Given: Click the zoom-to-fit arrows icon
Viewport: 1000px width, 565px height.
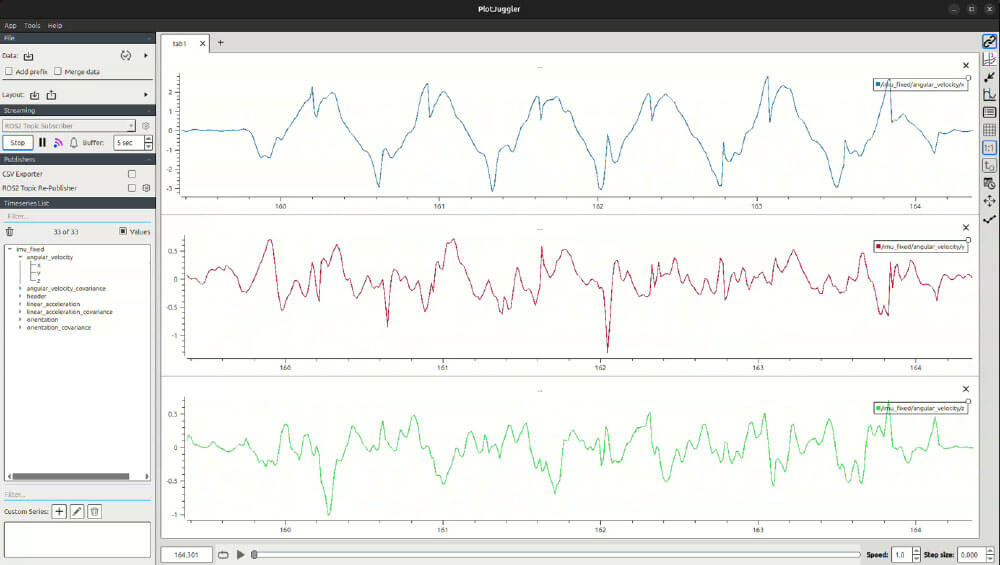Looking at the screenshot, I should (x=989, y=201).
